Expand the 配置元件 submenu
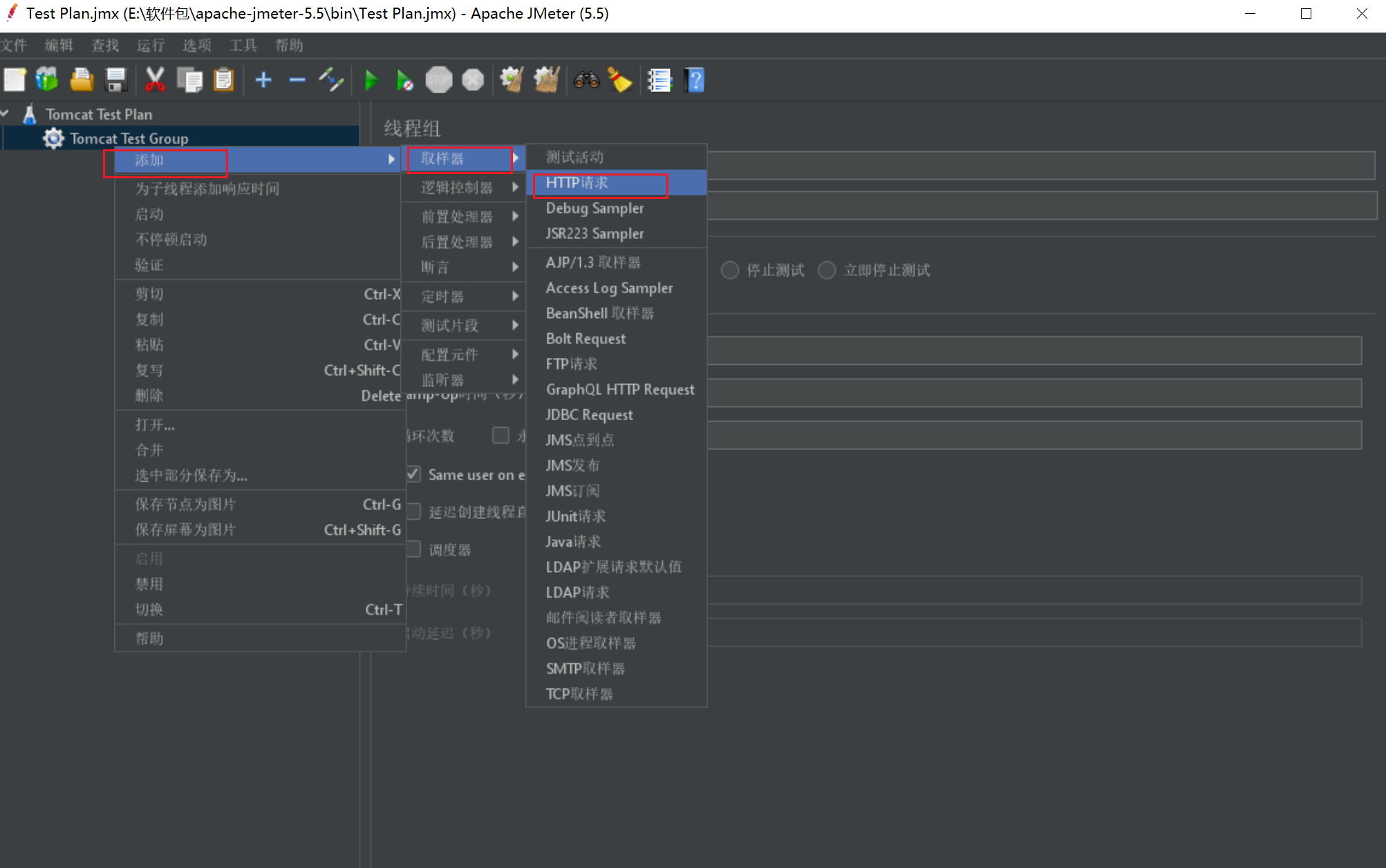The height and width of the screenshot is (868, 1386). pyautogui.click(x=463, y=355)
